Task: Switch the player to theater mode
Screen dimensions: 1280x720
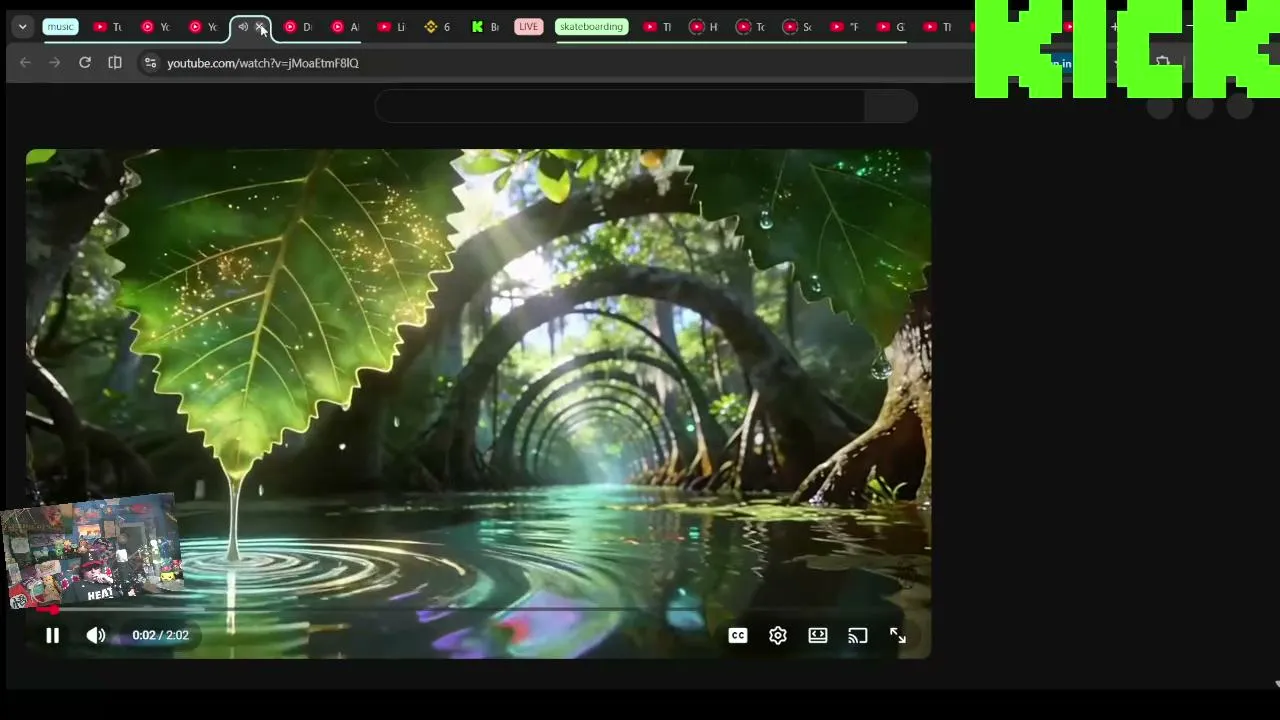Action: tap(818, 635)
